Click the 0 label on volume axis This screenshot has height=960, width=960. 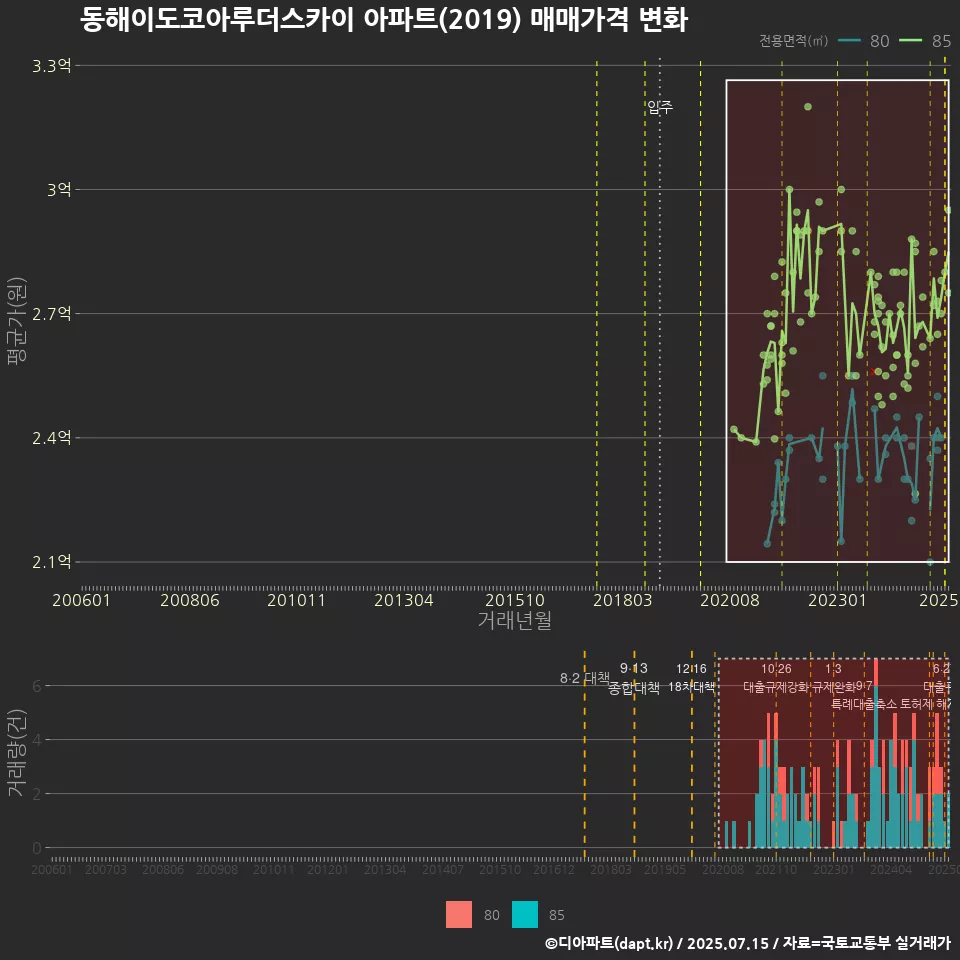37,849
